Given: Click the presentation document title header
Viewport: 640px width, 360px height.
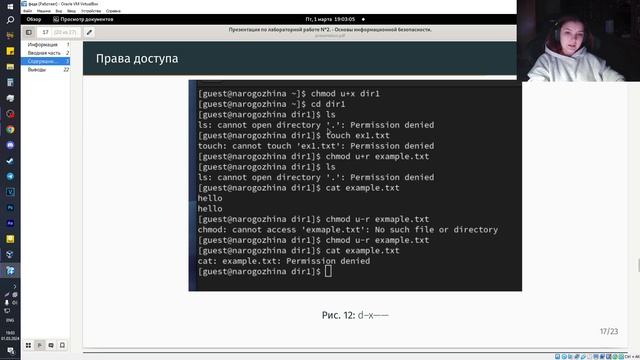Looking at the screenshot, I should tap(330, 30).
